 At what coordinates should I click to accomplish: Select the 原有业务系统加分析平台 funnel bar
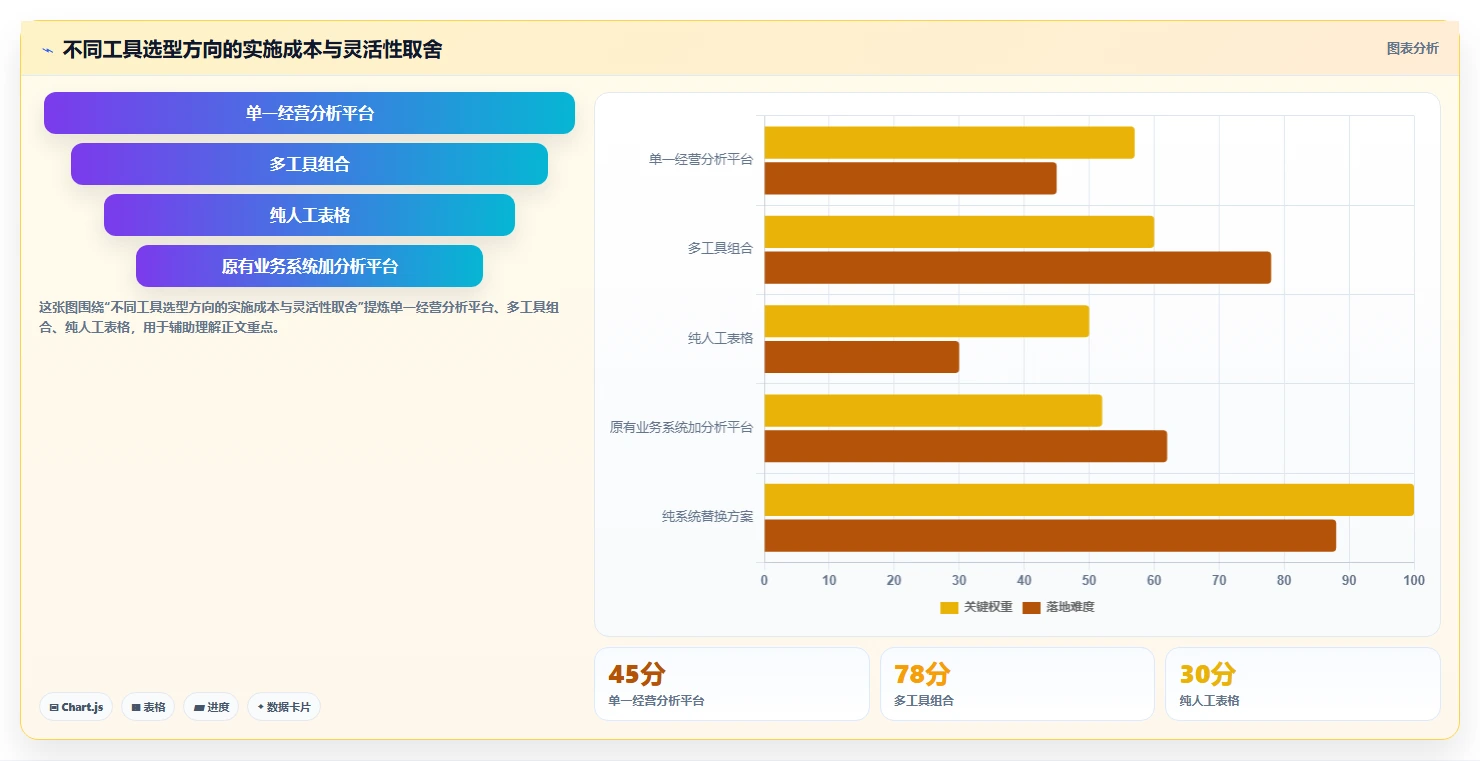[309, 266]
